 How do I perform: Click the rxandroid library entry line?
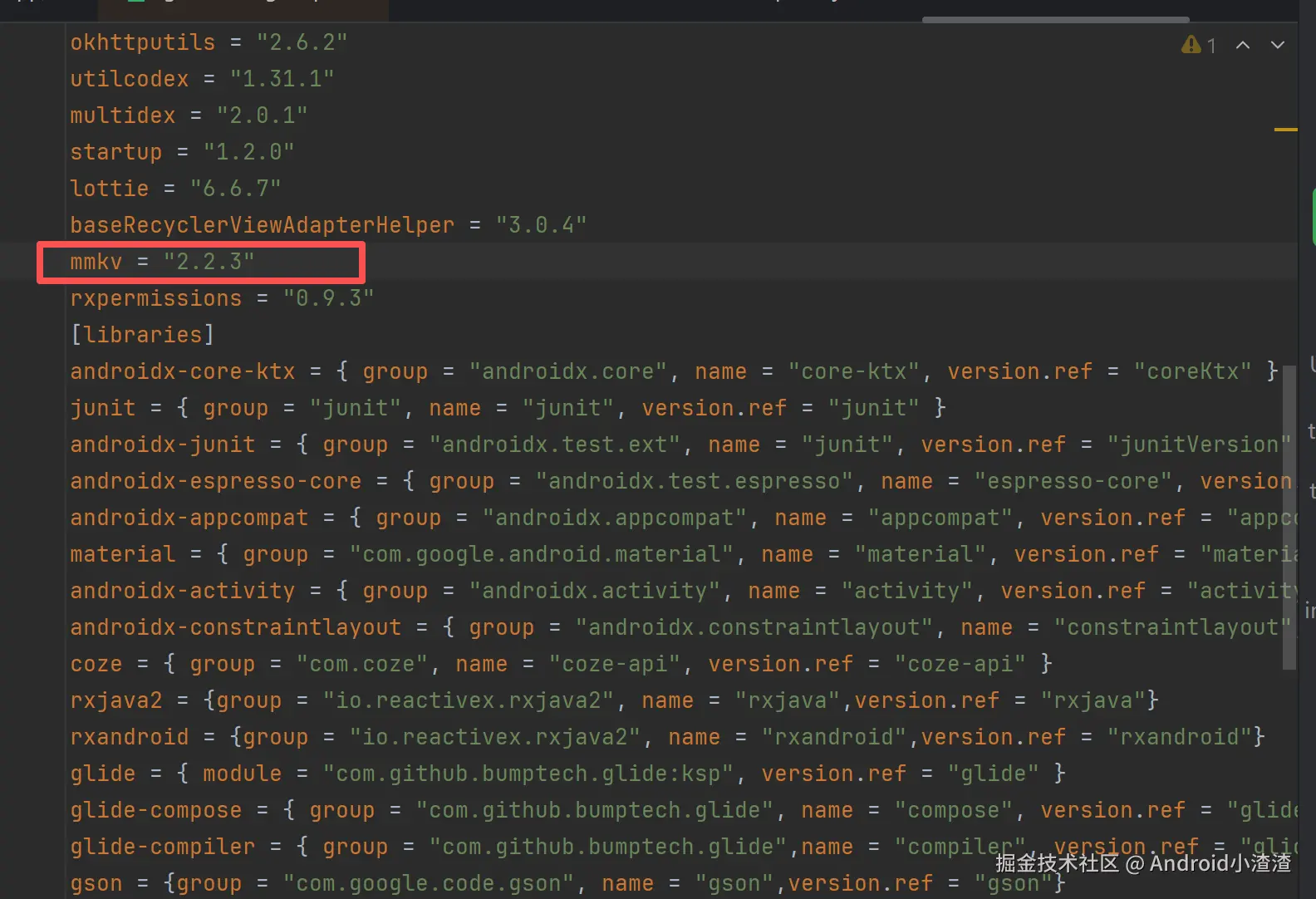667,737
